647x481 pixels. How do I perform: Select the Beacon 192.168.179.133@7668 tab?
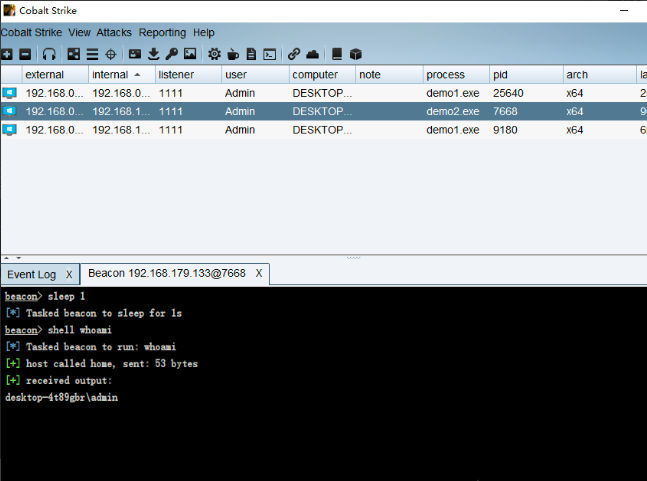[x=167, y=274]
